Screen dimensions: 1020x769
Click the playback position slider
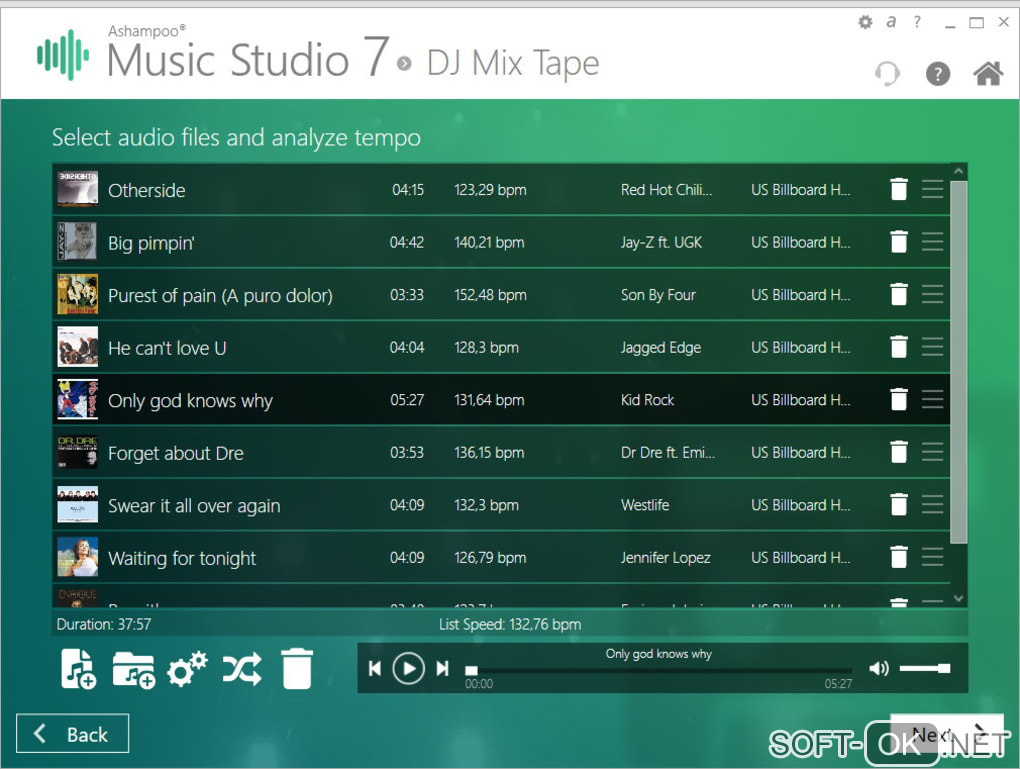pos(658,670)
